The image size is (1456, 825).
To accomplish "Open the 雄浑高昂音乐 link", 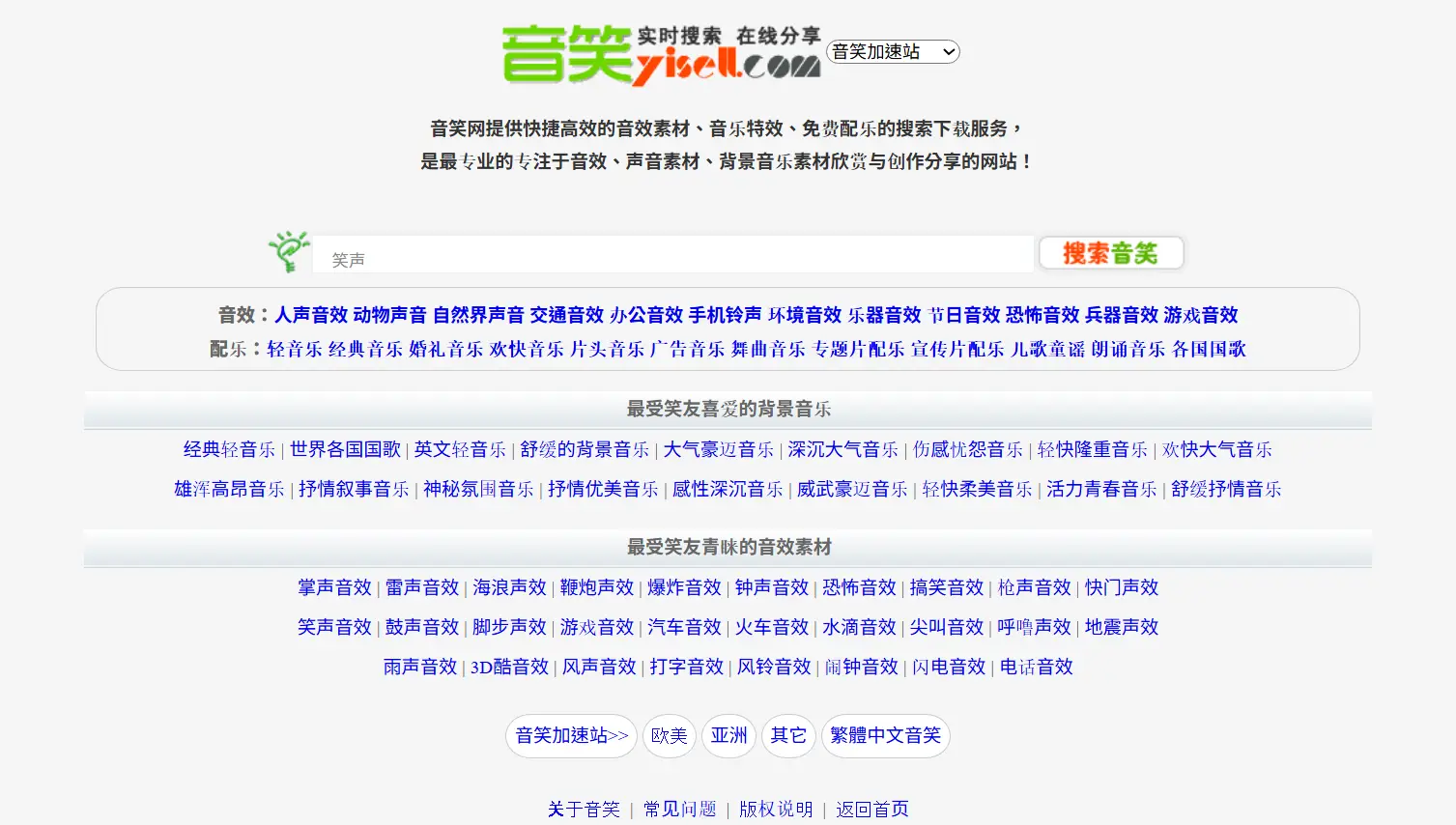I will point(229,489).
